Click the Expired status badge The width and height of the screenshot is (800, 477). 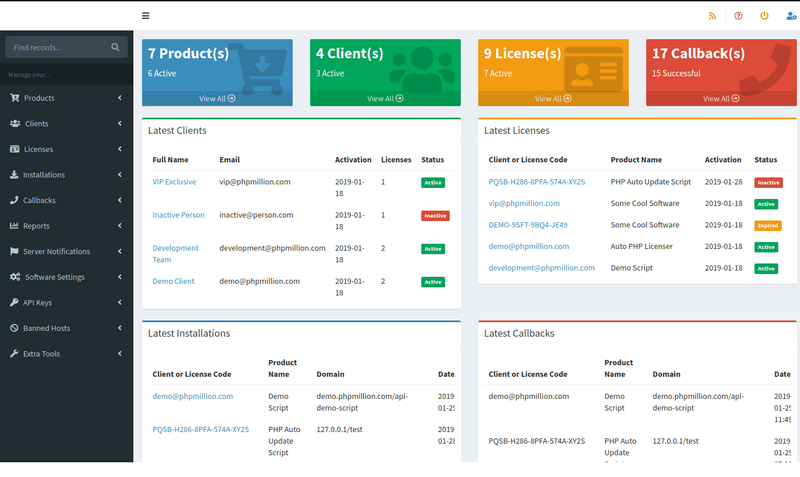[x=768, y=225]
